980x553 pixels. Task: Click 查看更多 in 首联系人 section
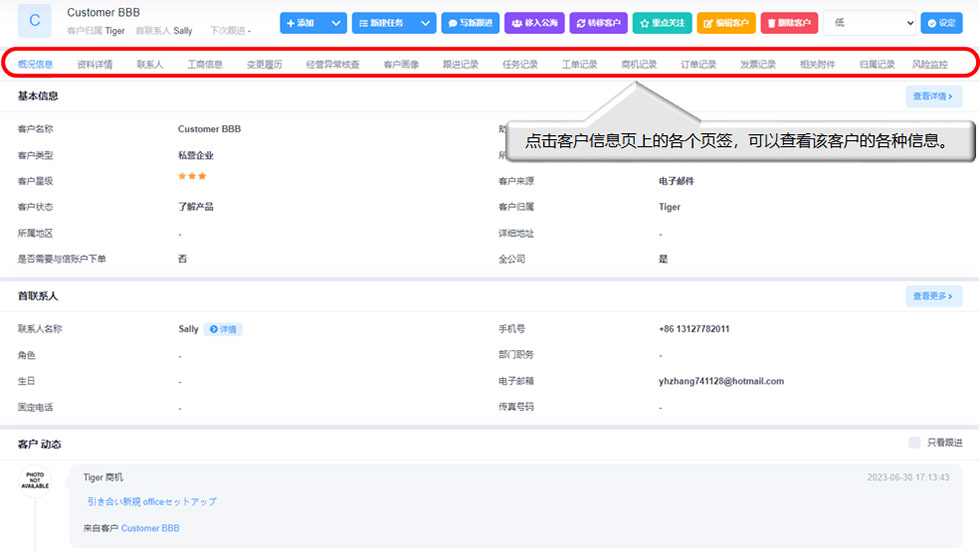(x=934, y=297)
